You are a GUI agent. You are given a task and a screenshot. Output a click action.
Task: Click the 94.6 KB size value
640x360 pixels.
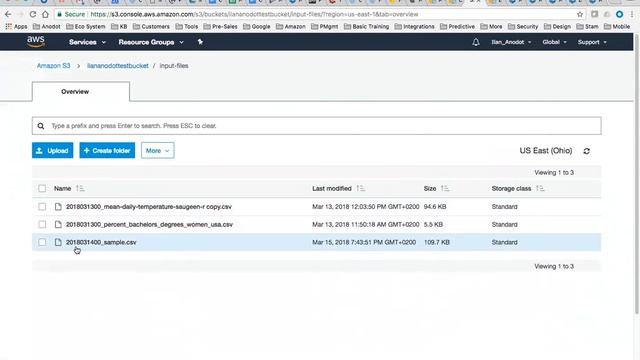pos(435,207)
